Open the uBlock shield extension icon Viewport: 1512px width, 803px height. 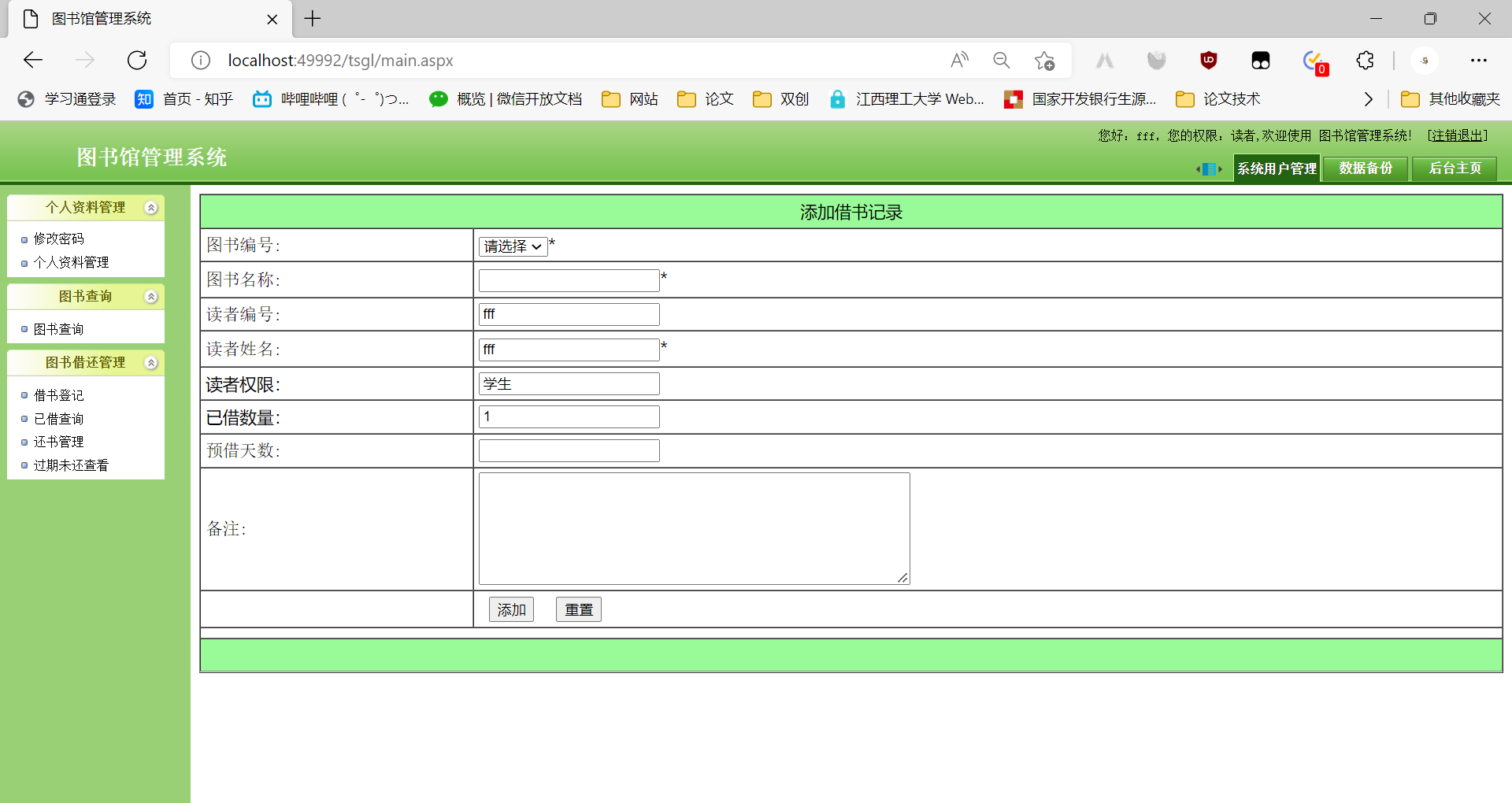pyautogui.click(x=1208, y=60)
